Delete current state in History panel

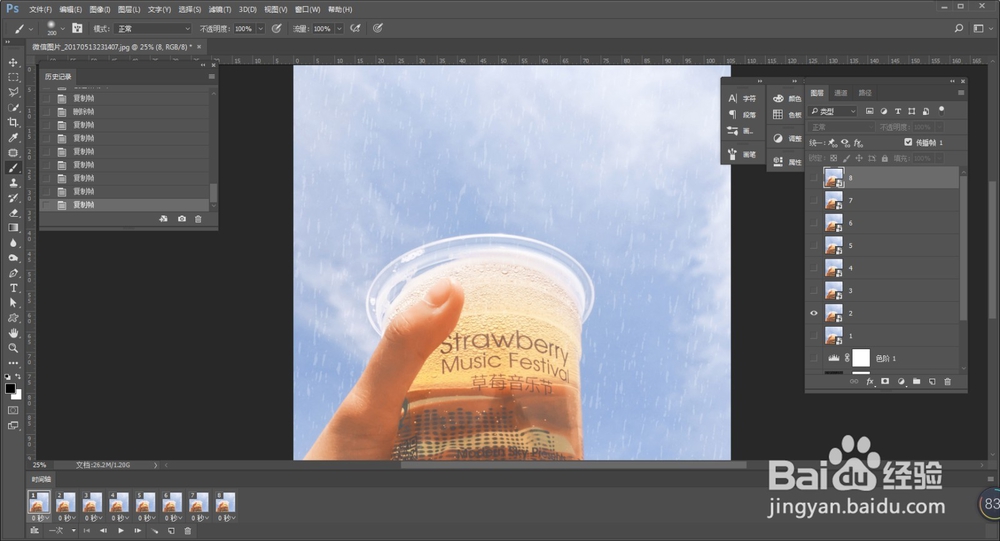point(198,219)
